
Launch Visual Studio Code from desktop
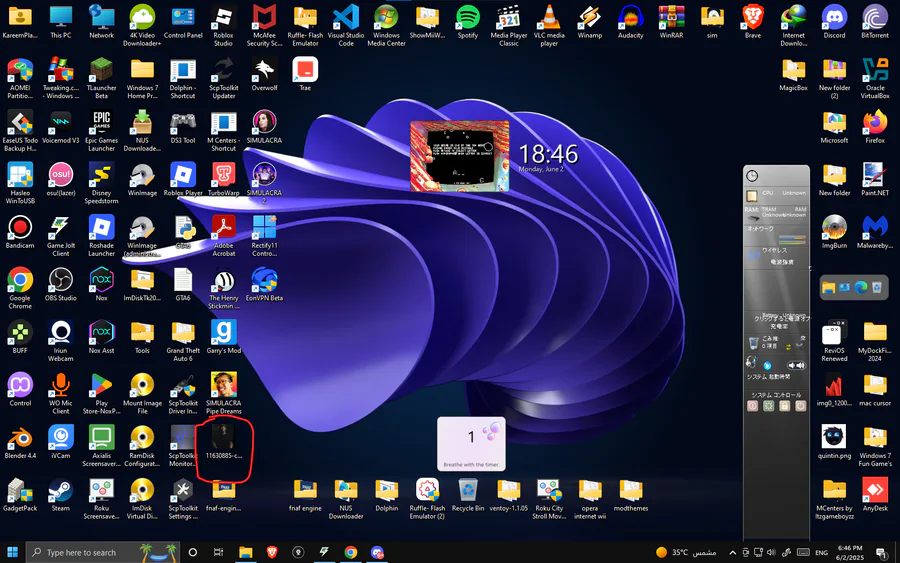pyautogui.click(x=346, y=25)
